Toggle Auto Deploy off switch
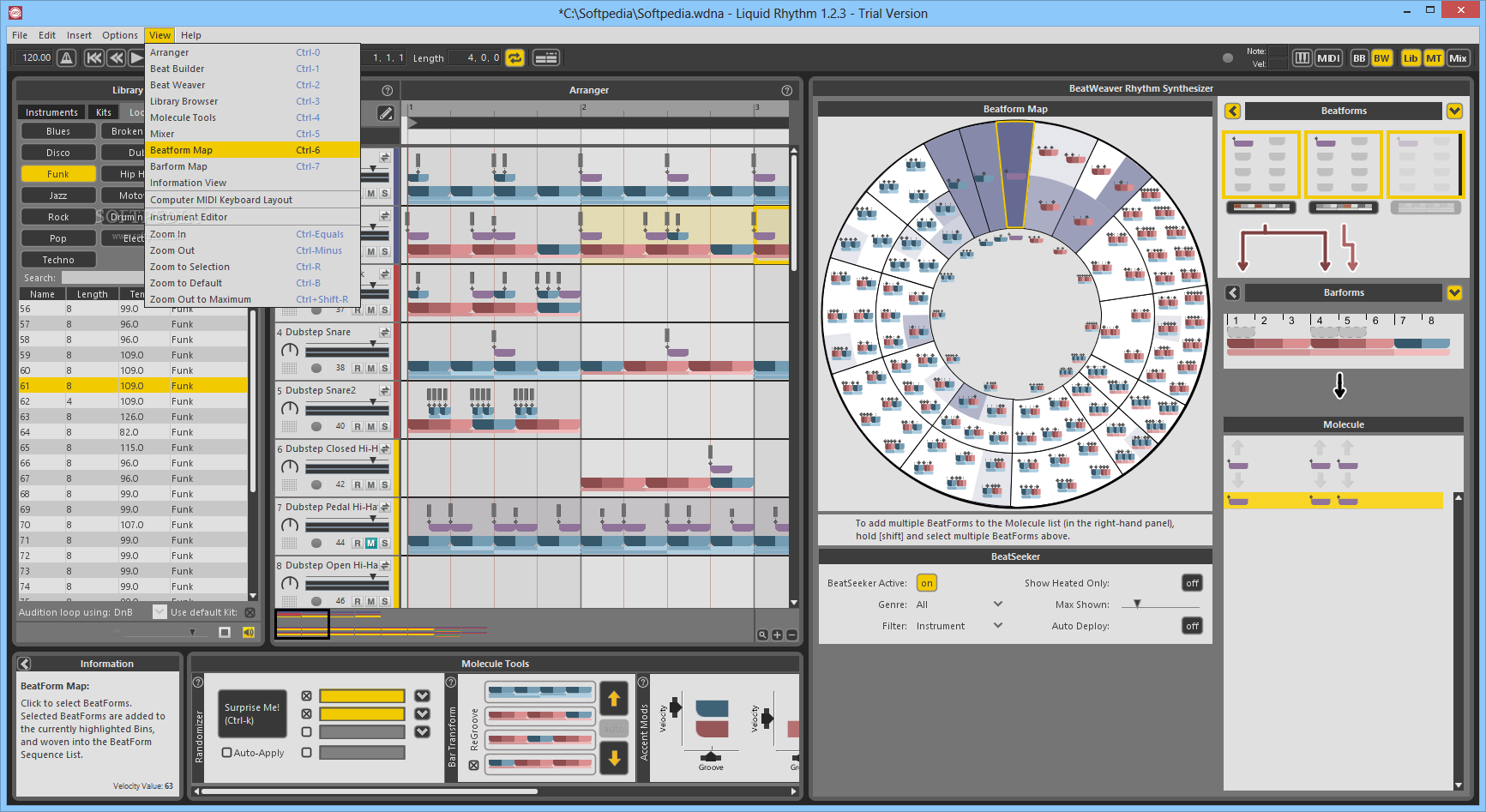This screenshot has width=1486, height=812. pos(1192,626)
